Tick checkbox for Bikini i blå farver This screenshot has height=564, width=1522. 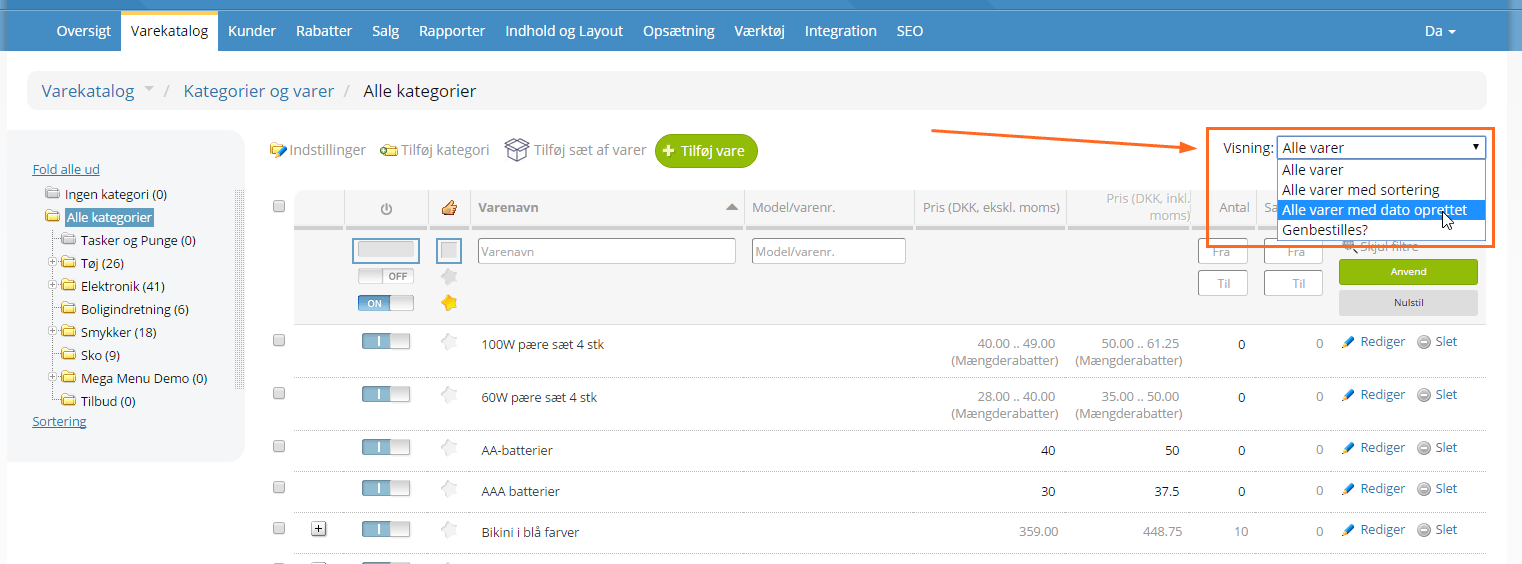279,528
